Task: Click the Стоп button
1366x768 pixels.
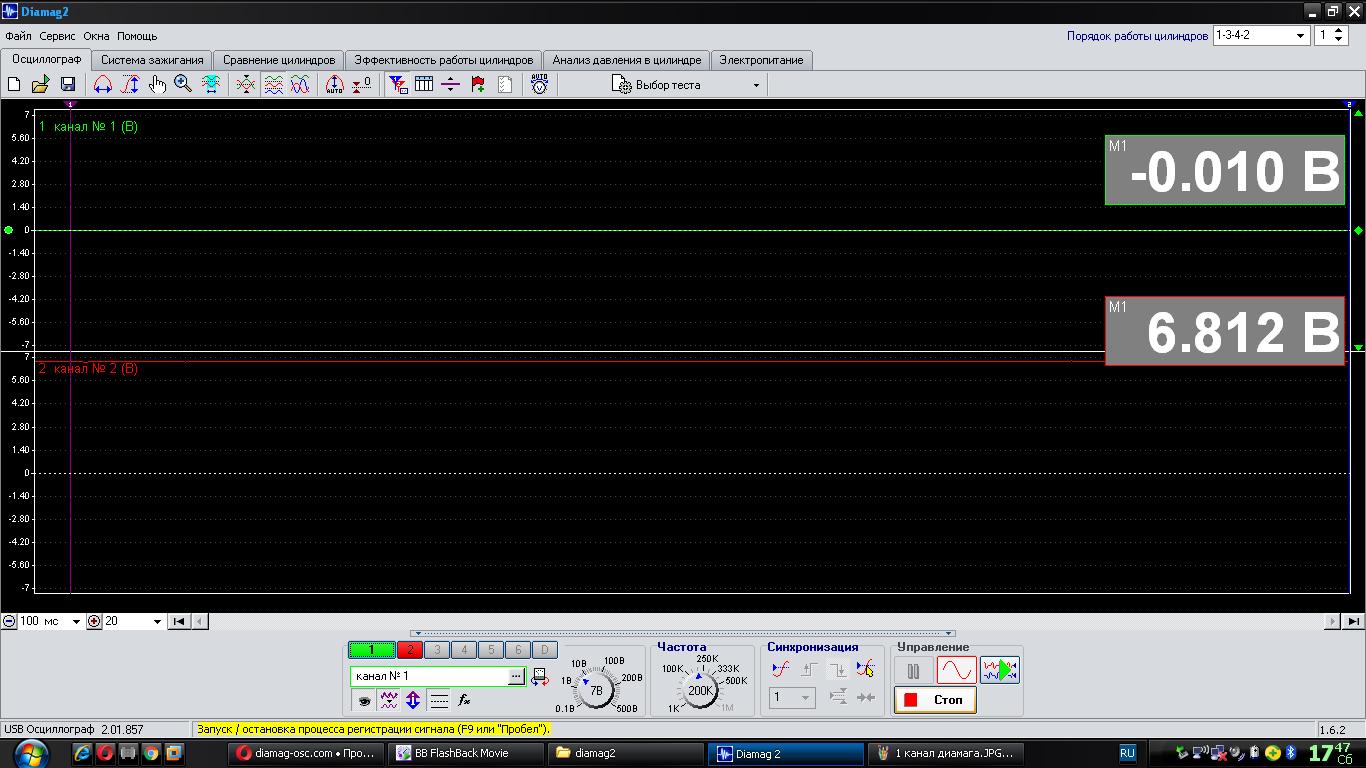Action: [x=935, y=700]
